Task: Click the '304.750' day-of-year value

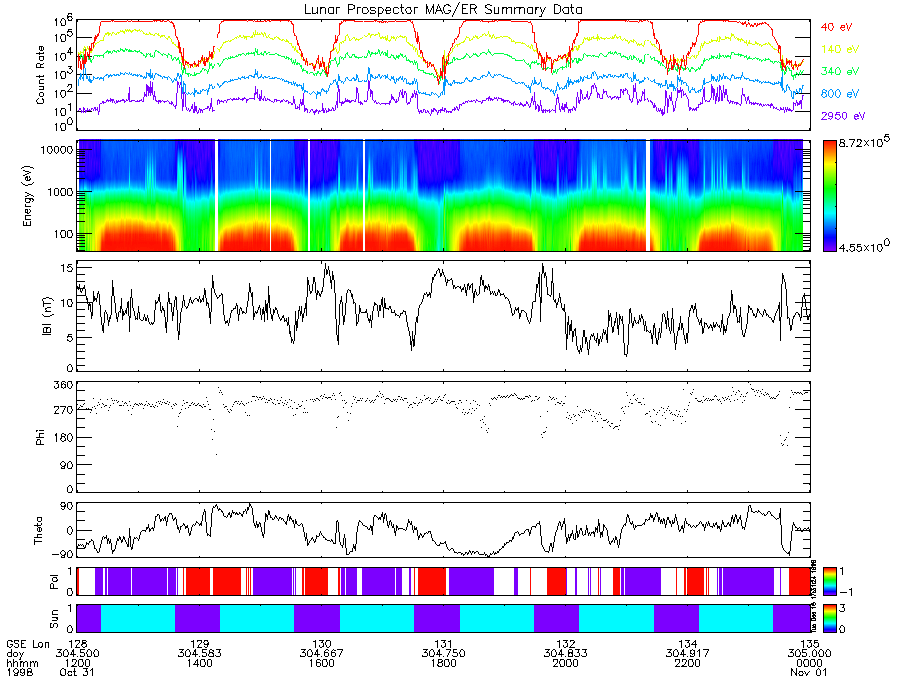Action: 443,654
